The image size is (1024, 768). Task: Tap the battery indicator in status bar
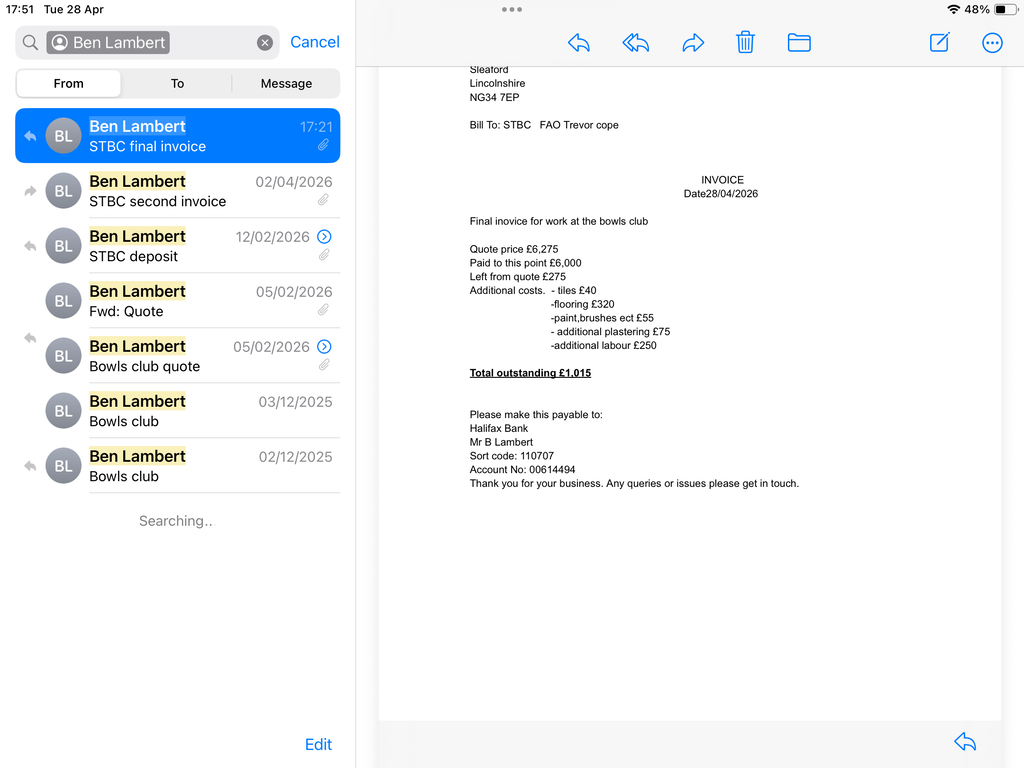coord(1004,9)
